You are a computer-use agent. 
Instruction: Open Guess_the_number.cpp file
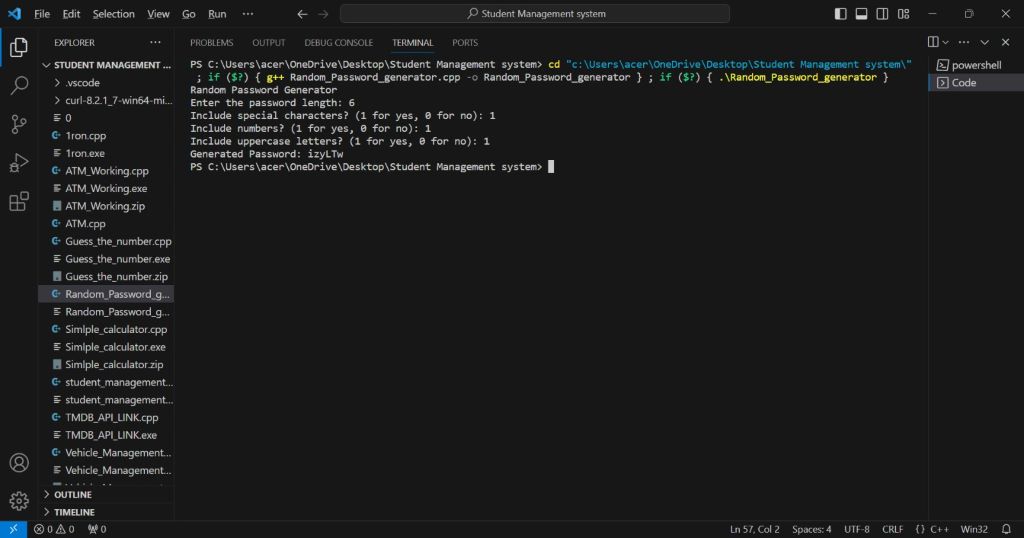click(x=108, y=242)
